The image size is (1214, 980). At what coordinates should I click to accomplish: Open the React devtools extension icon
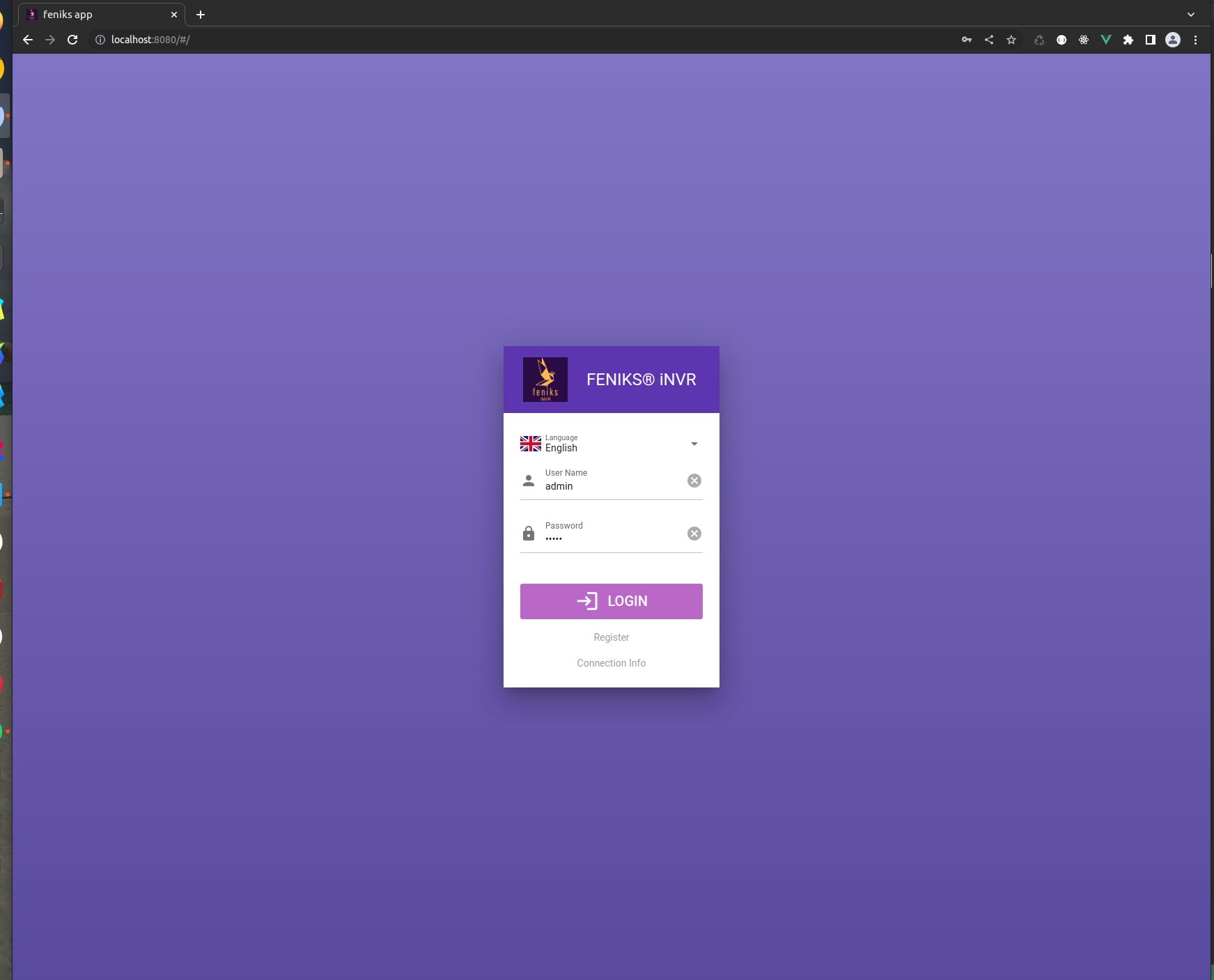[x=1084, y=40]
